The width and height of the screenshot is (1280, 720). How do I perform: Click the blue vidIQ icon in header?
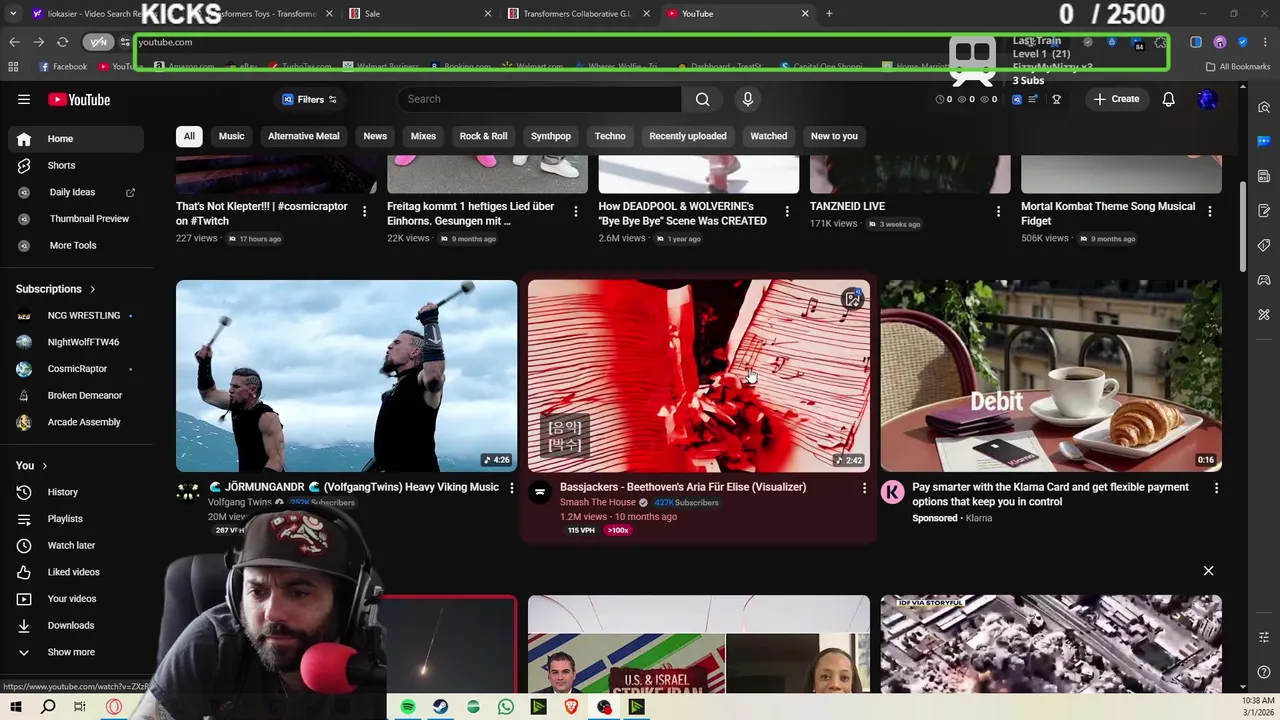tap(1017, 99)
